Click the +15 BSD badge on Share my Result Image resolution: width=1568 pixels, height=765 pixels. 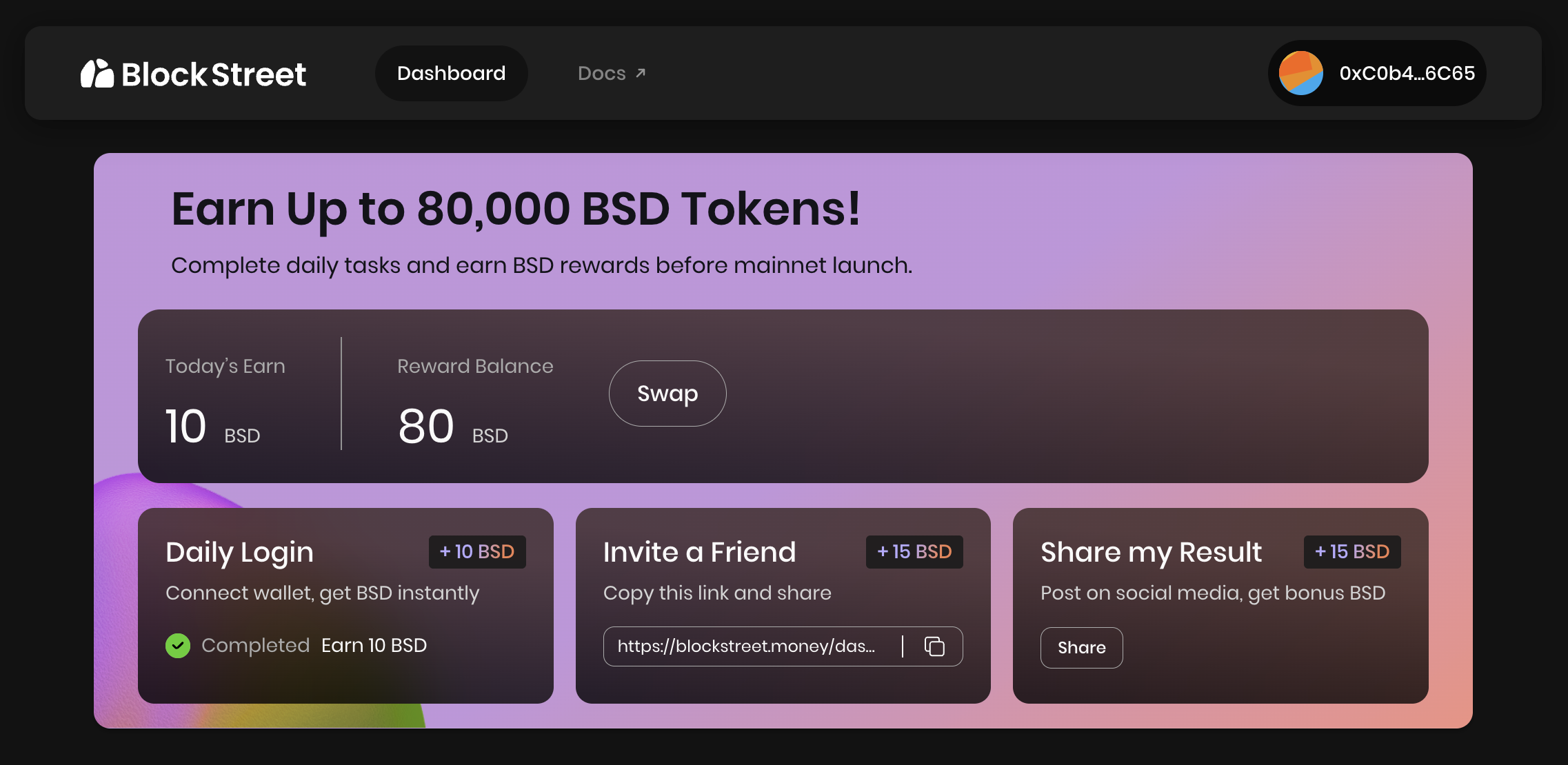1351,552
